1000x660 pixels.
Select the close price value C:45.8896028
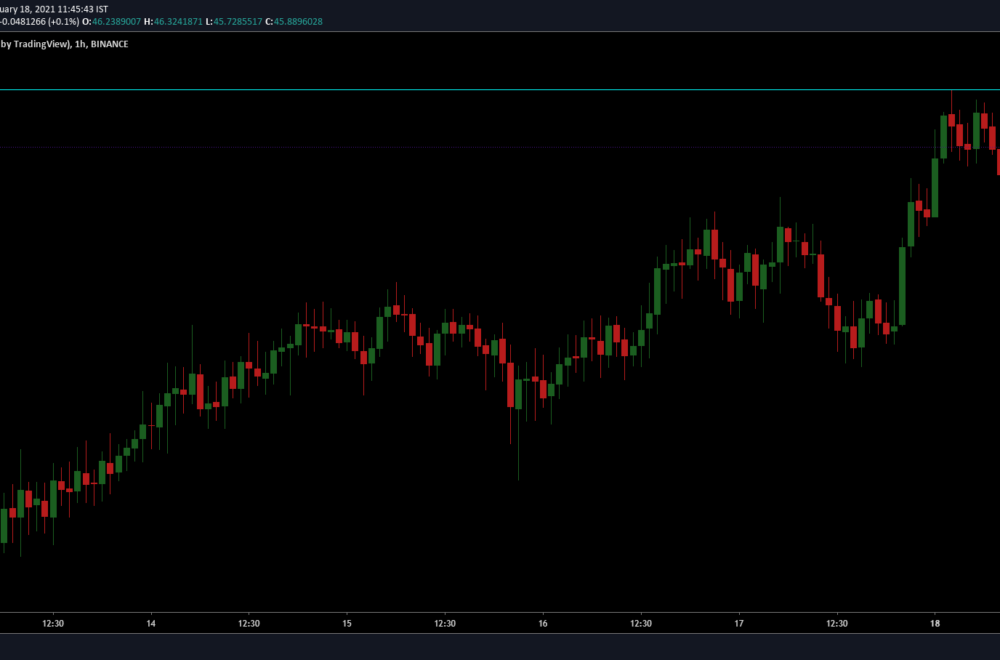click(293, 22)
